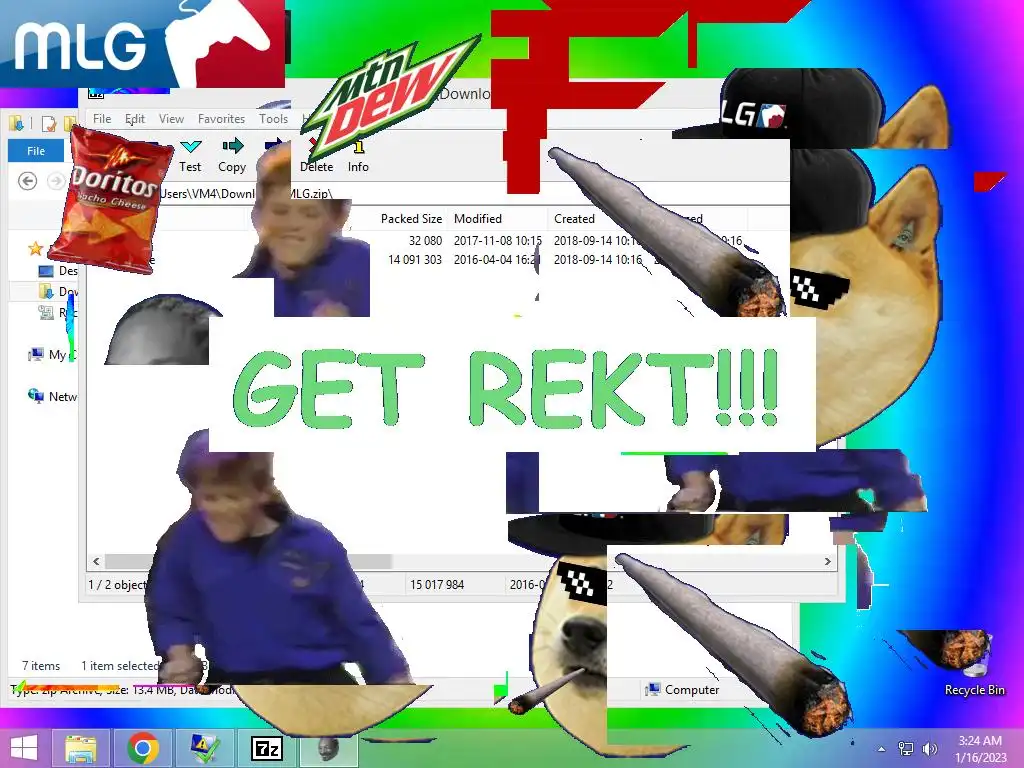Screen dimensions: 1024x768
Task: Sort by the Created column header
Action: pyautogui.click(x=575, y=219)
